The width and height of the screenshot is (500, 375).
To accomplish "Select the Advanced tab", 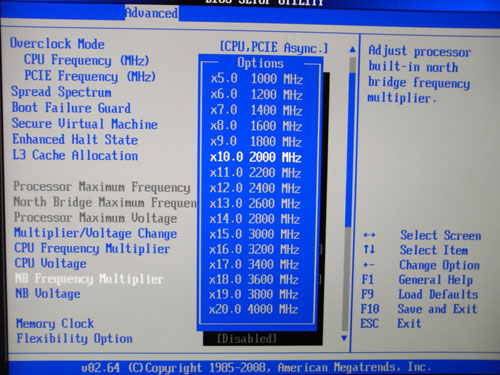I will tap(152, 13).
